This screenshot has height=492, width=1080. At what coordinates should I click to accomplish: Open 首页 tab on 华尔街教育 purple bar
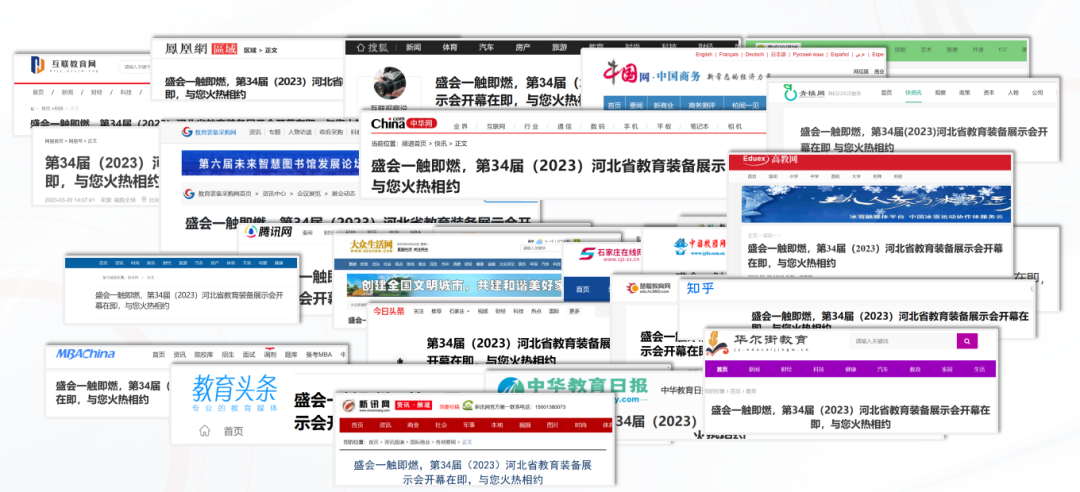click(722, 369)
